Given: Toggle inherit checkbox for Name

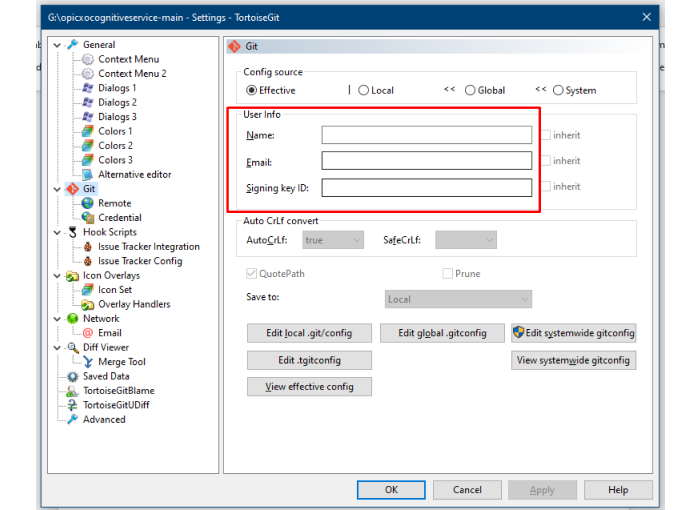Looking at the screenshot, I should 546,135.
